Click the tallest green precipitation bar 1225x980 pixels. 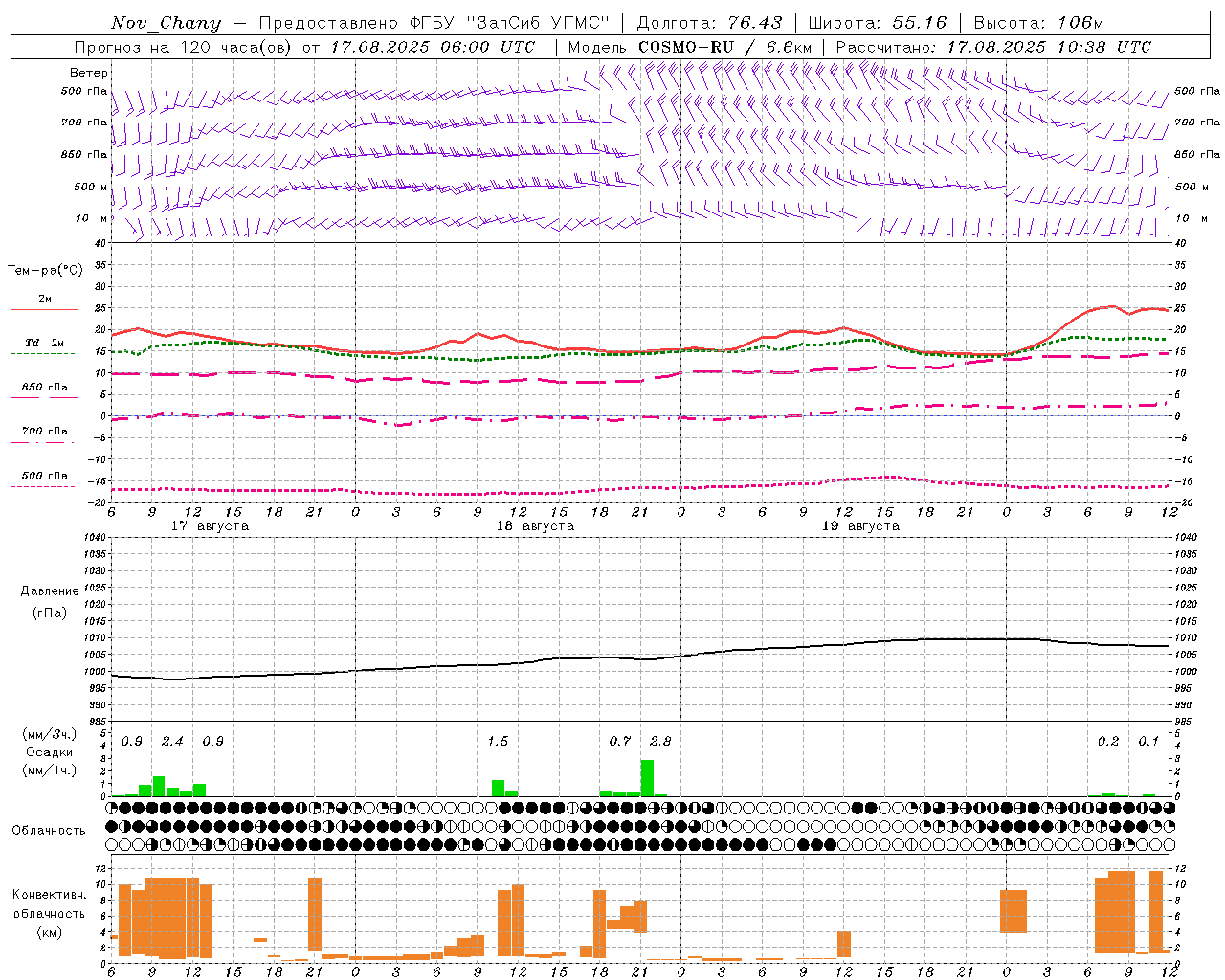tap(647, 778)
